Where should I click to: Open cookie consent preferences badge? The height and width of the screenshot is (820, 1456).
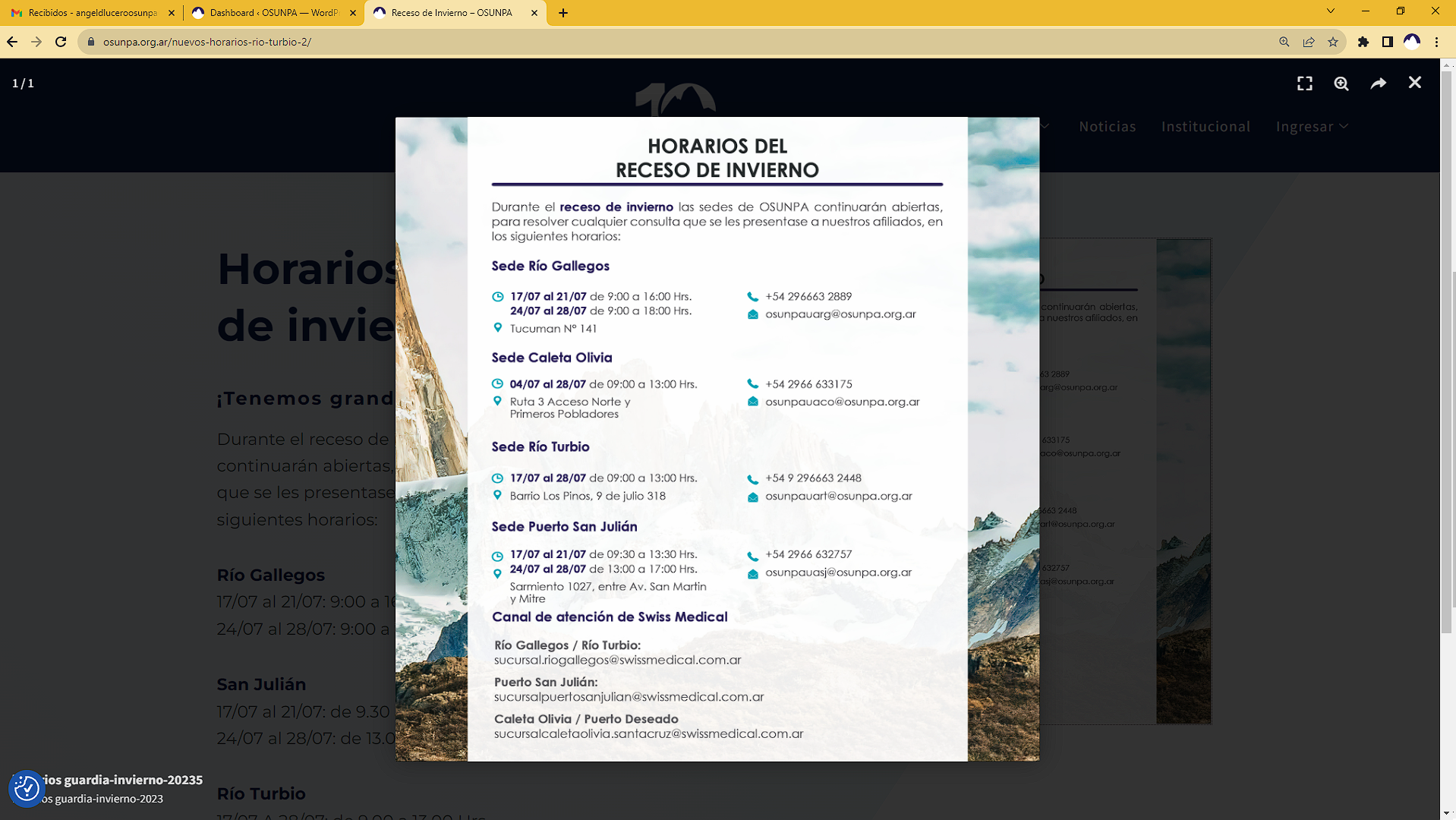click(27, 789)
